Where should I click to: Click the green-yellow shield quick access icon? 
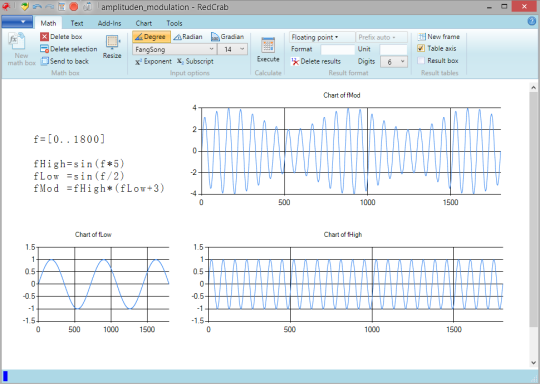(x=24, y=7)
